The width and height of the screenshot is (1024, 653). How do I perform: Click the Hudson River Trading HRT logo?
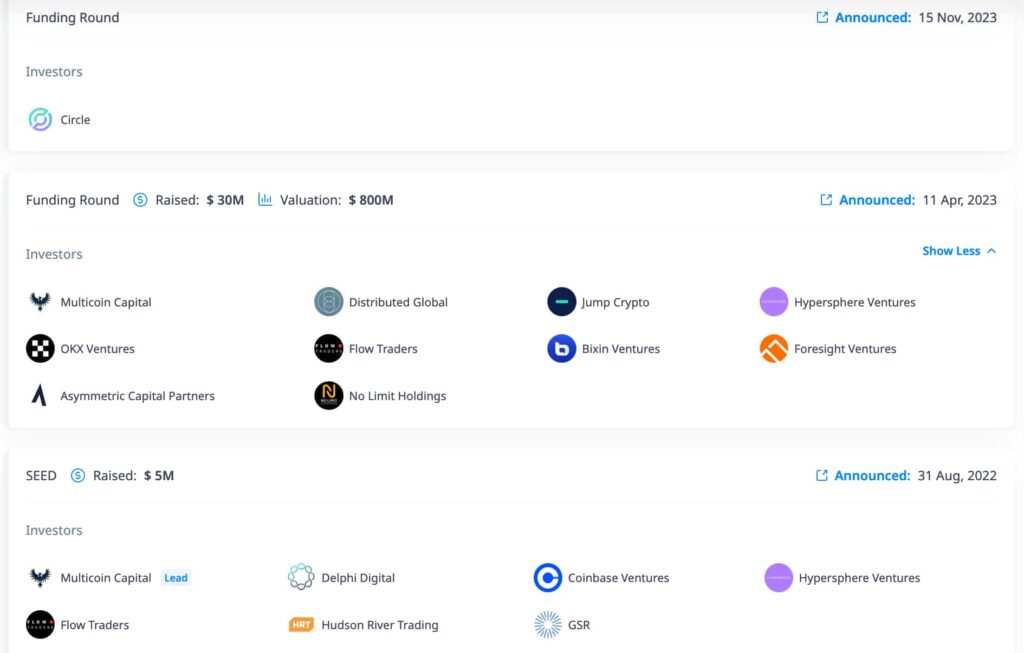pos(301,625)
